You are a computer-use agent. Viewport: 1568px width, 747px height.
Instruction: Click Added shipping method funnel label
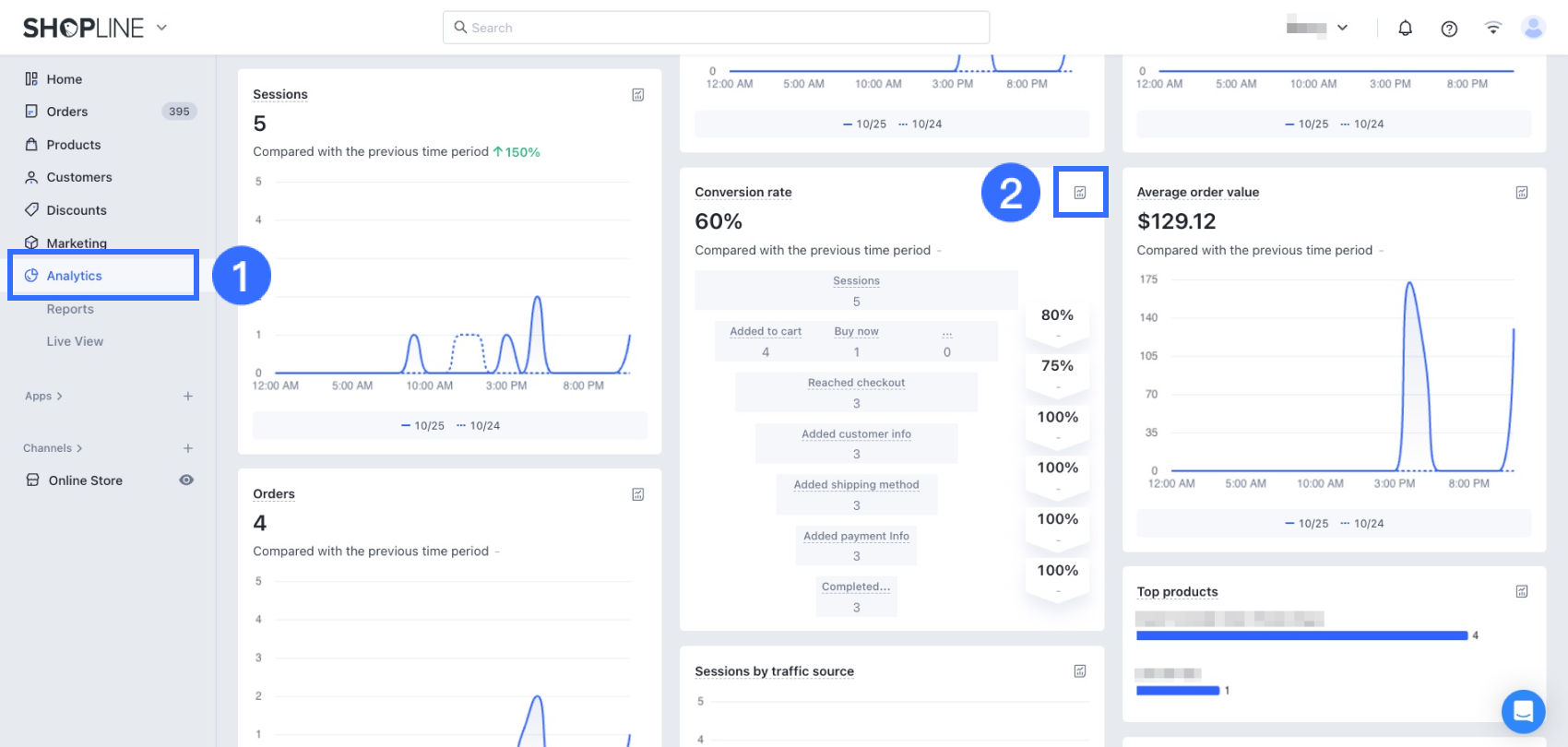(856, 484)
